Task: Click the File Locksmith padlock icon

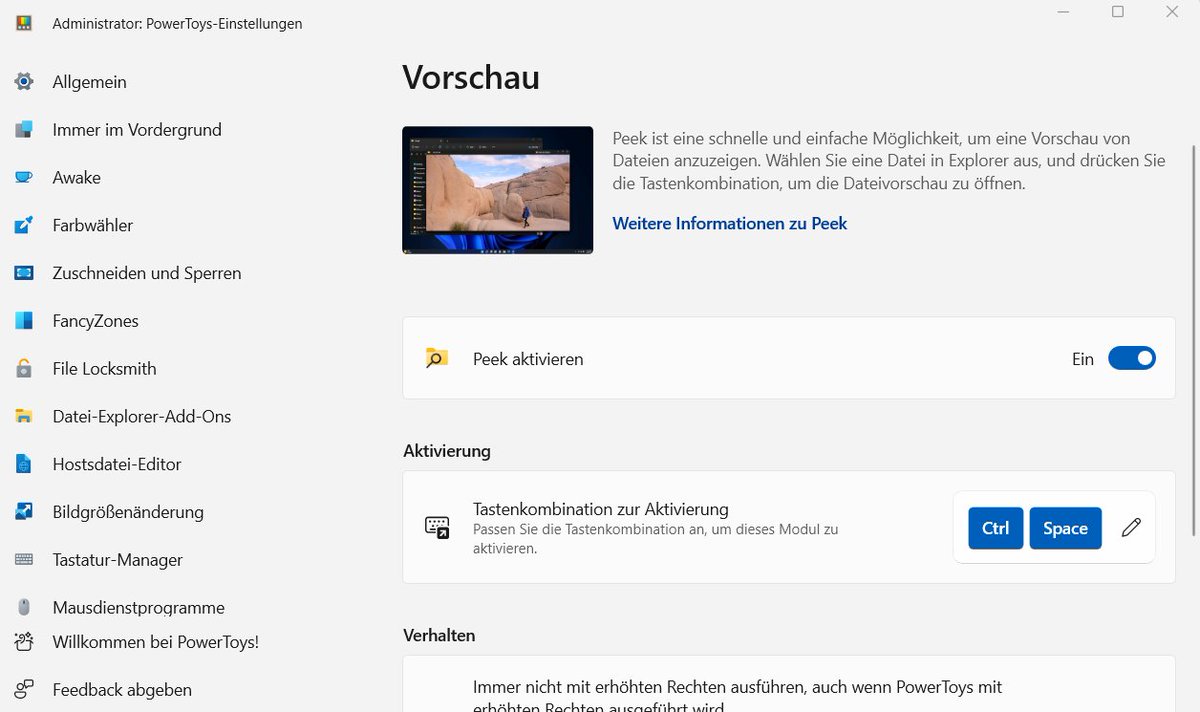Action: (x=24, y=369)
